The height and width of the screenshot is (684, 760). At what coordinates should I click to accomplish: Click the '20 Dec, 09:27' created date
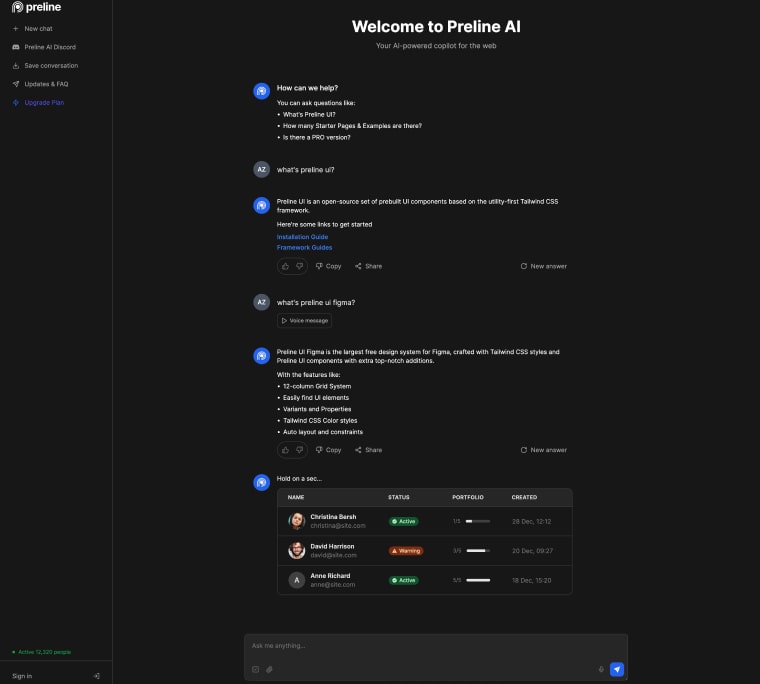coord(532,551)
